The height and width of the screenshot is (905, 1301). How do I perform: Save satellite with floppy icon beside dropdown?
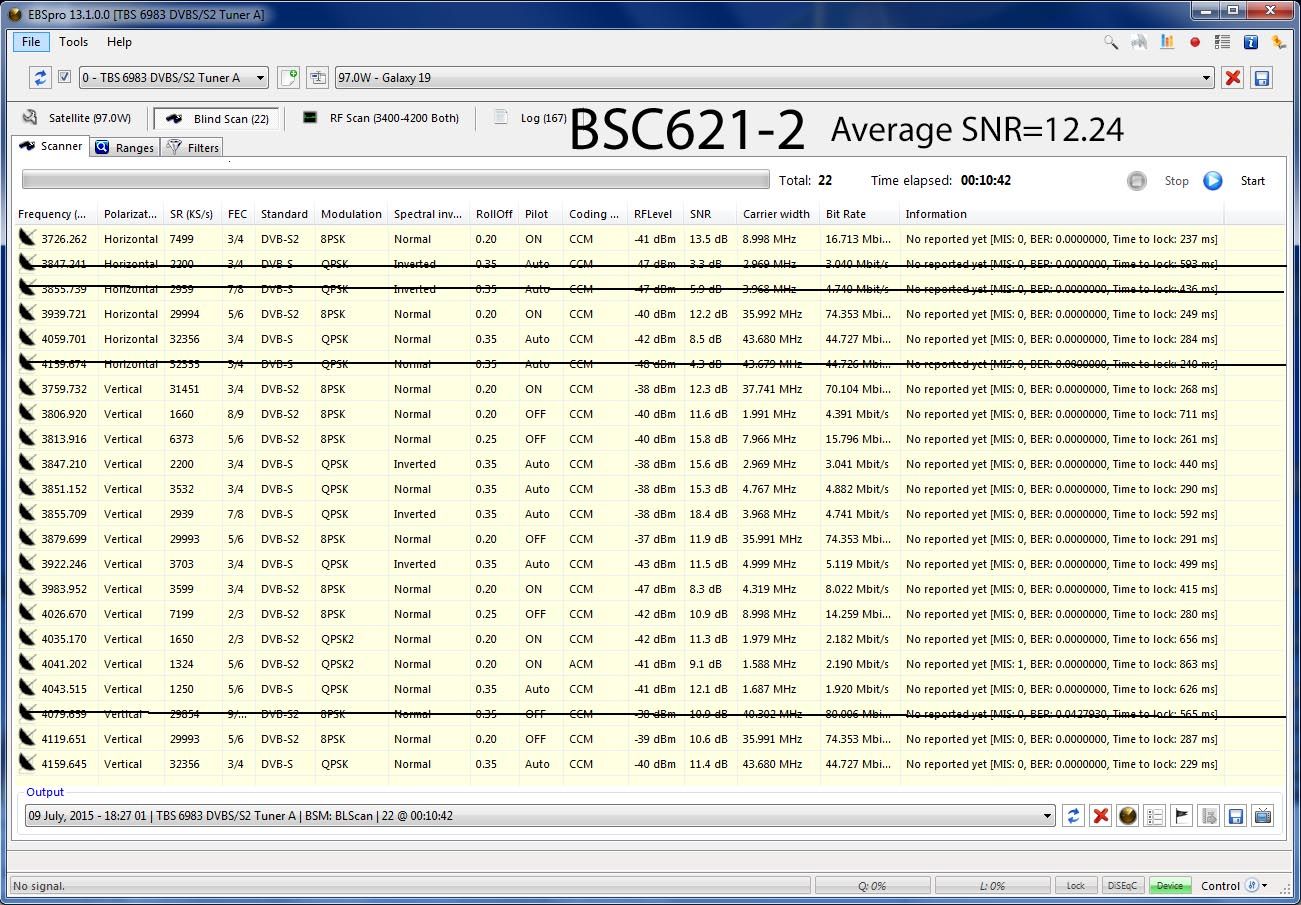[1262, 77]
